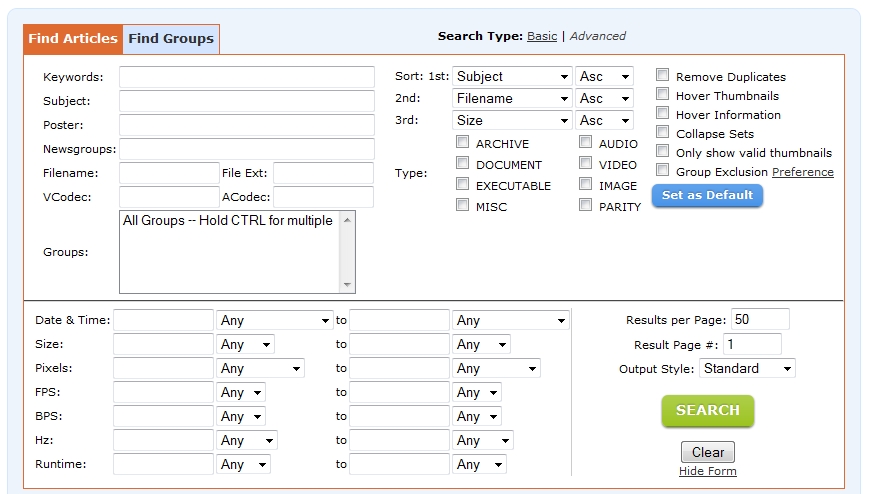The height and width of the screenshot is (494, 869).
Task: Enable Collapse Sets checkbox
Action: pyautogui.click(x=662, y=132)
